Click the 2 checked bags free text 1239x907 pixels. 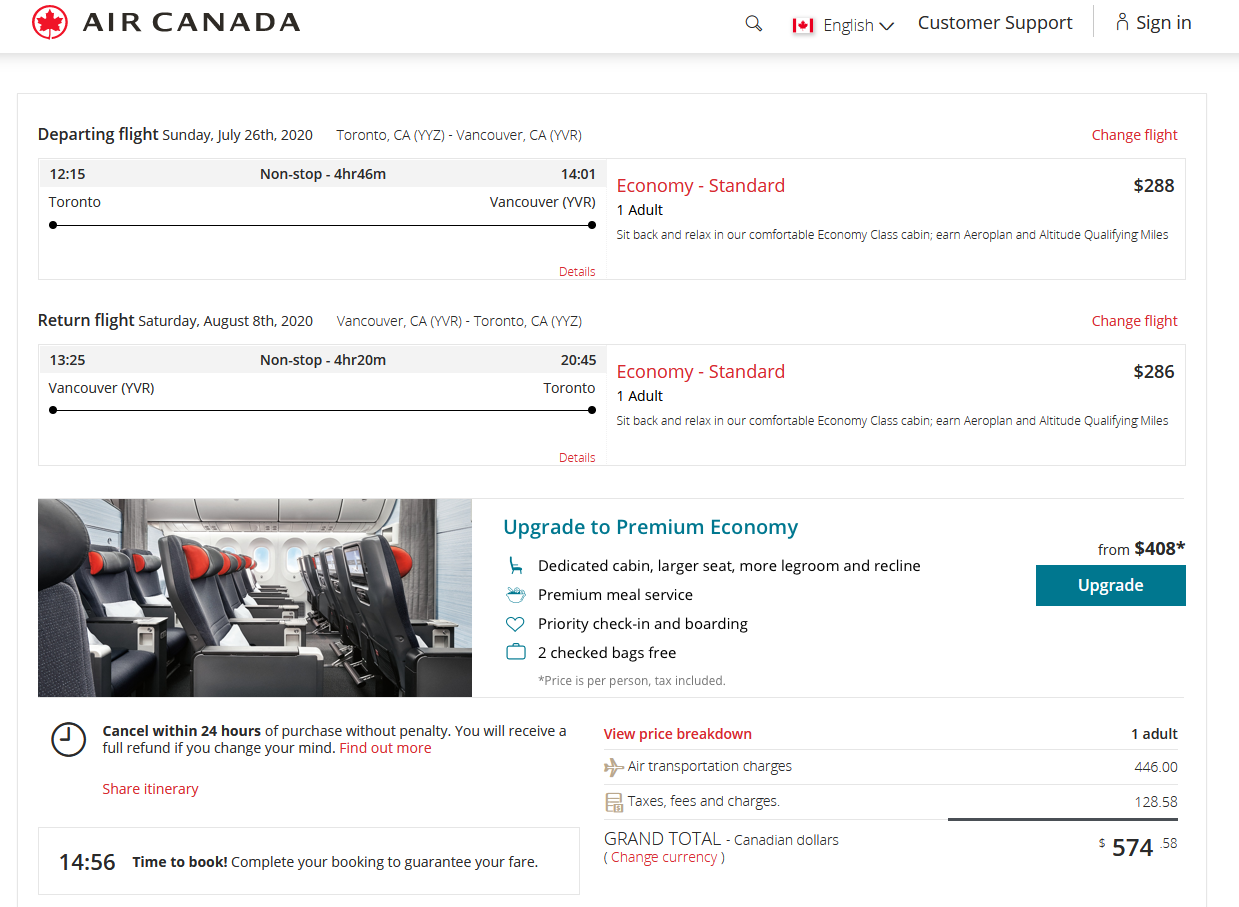pyautogui.click(x=607, y=653)
